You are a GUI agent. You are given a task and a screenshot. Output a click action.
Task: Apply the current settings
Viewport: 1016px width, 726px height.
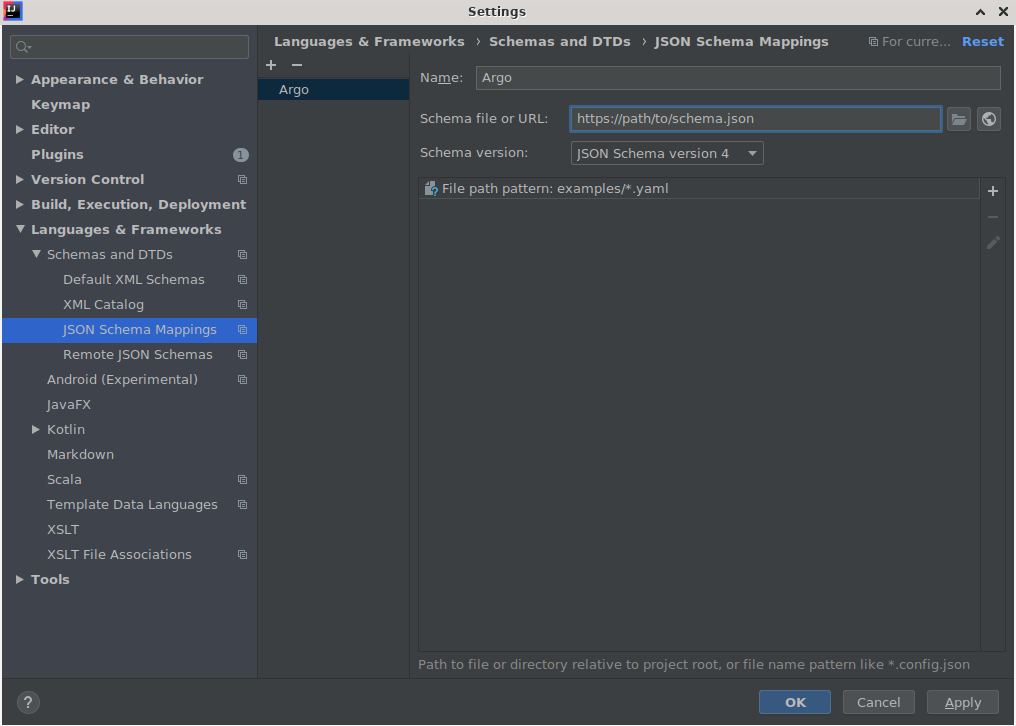point(961,702)
